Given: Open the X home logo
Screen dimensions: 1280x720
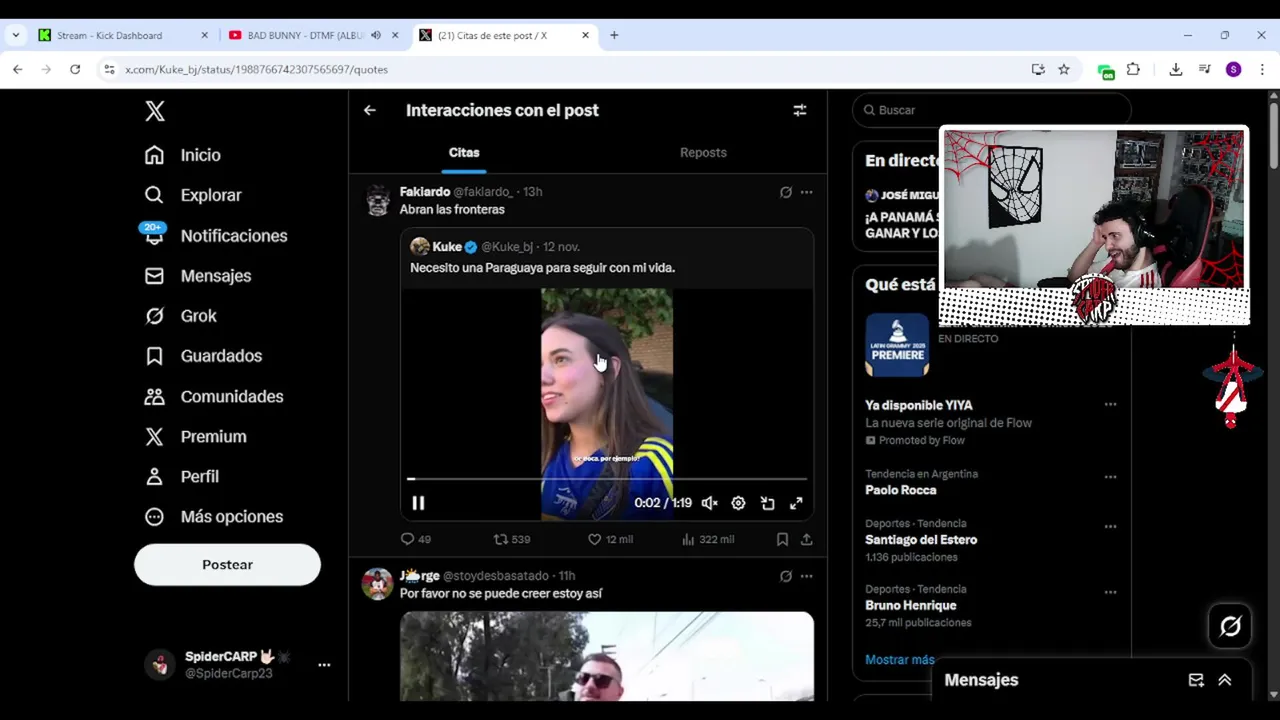Looking at the screenshot, I should pyautogui.click(x=155, y=111).
